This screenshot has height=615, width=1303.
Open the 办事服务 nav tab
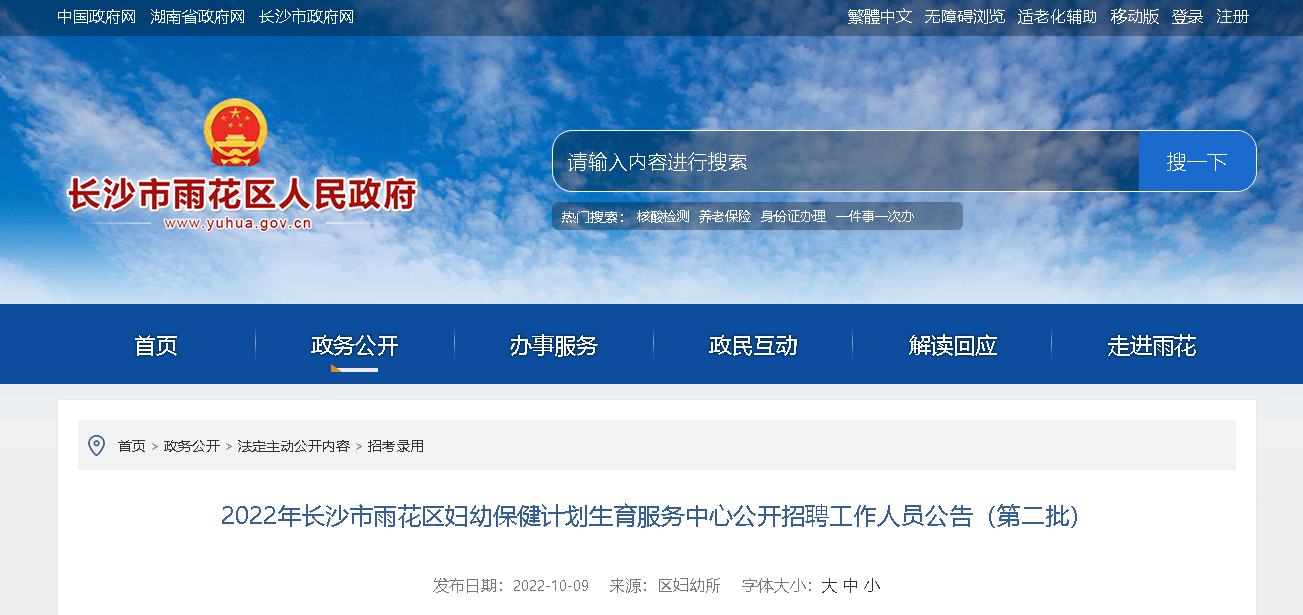coord(554,346)
